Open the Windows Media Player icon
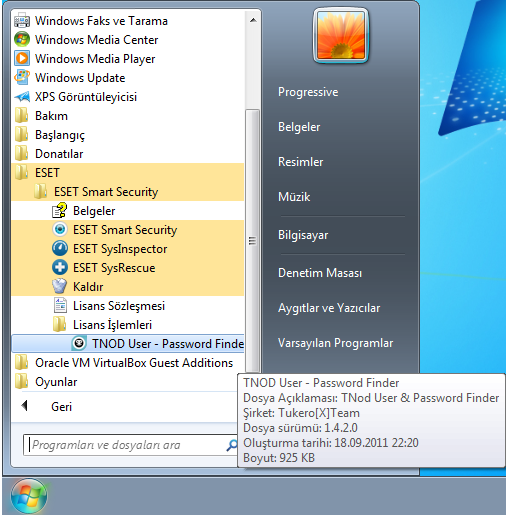 (22, 59)
